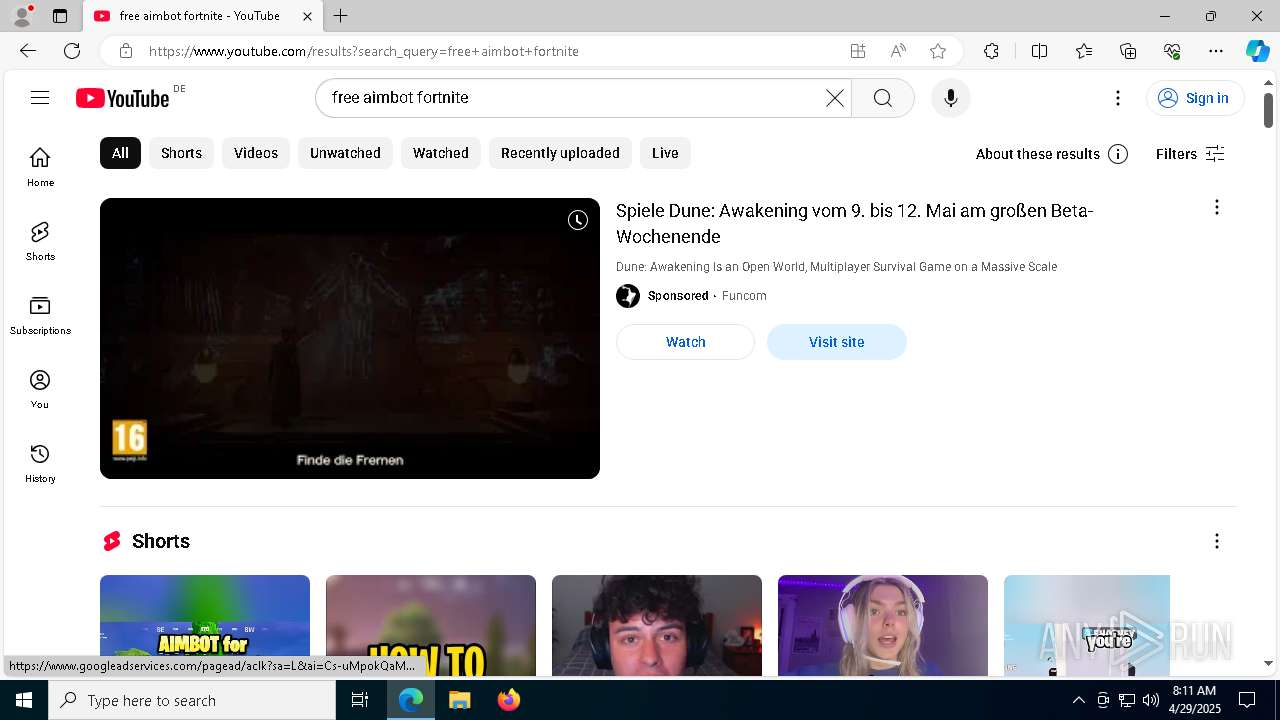The width and height of the screenshot is (1280, 720).
Task: Open the You section in sidebar
Action: [x=40, y=389]
